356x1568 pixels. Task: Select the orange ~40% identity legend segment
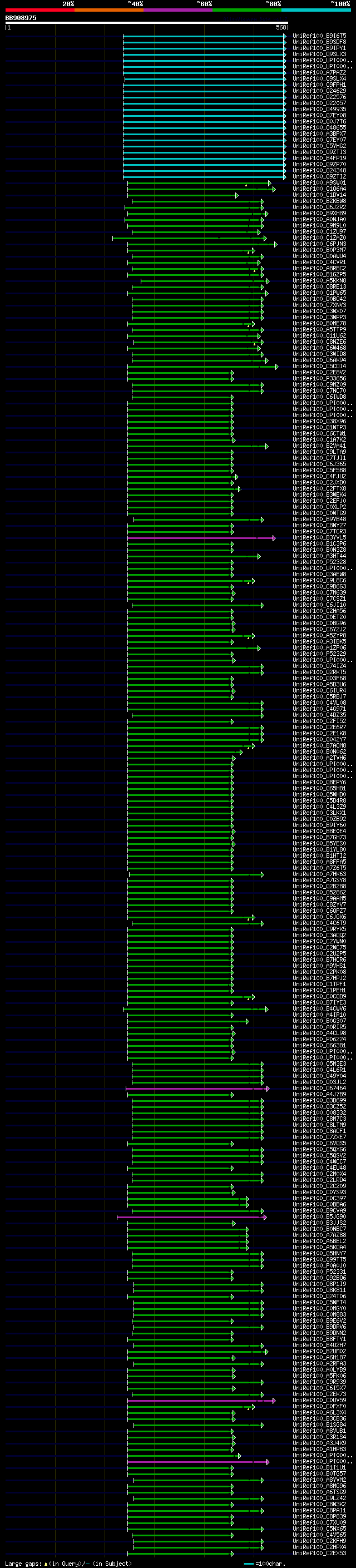click(109, 10)
